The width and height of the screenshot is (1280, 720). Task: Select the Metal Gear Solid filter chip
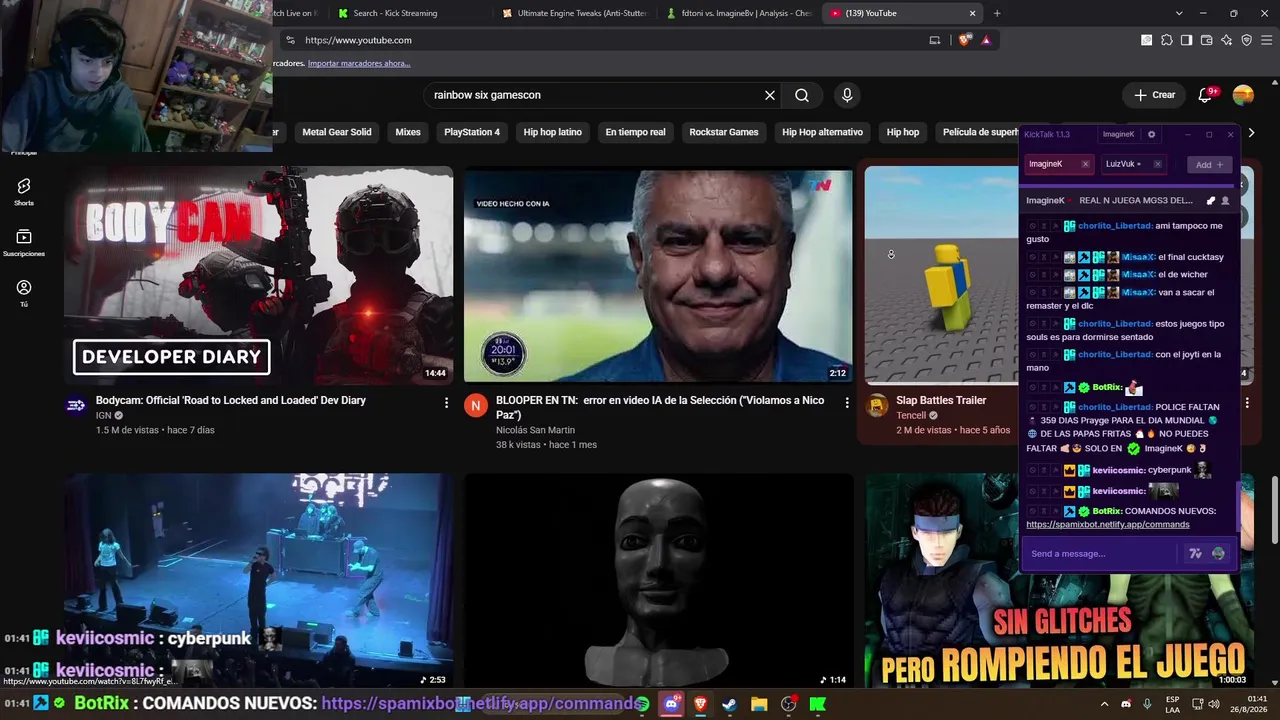(x=337, y=132)
